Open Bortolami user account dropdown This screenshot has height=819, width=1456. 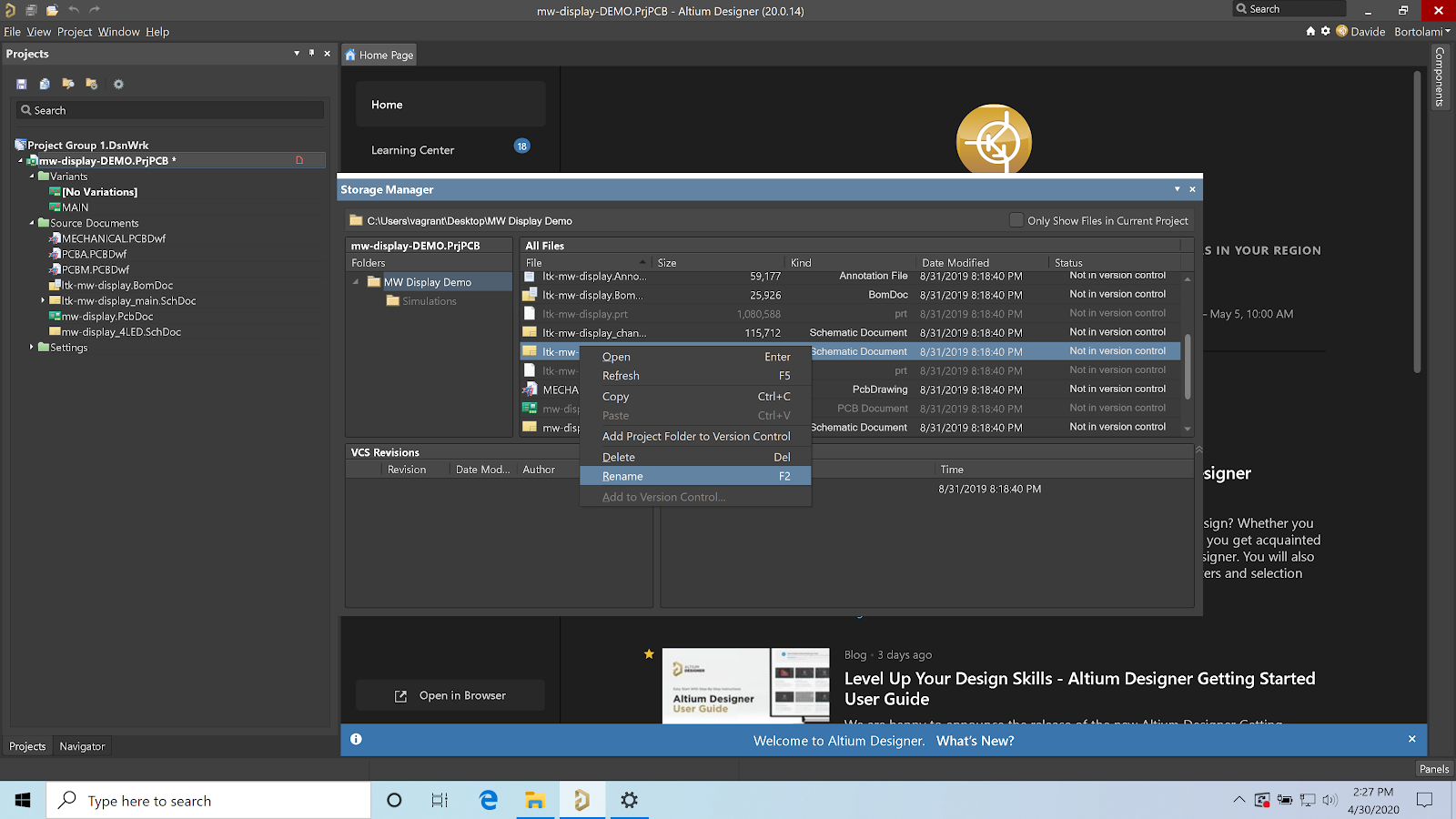[1421, 31]
